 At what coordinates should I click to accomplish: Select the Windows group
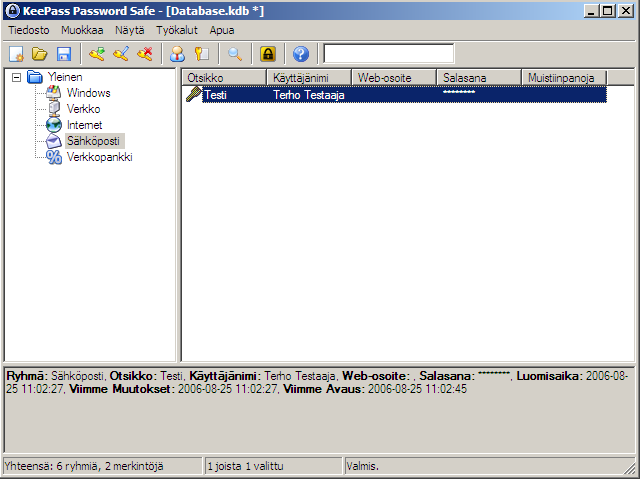pyautogui.click(x=89, y=93)
